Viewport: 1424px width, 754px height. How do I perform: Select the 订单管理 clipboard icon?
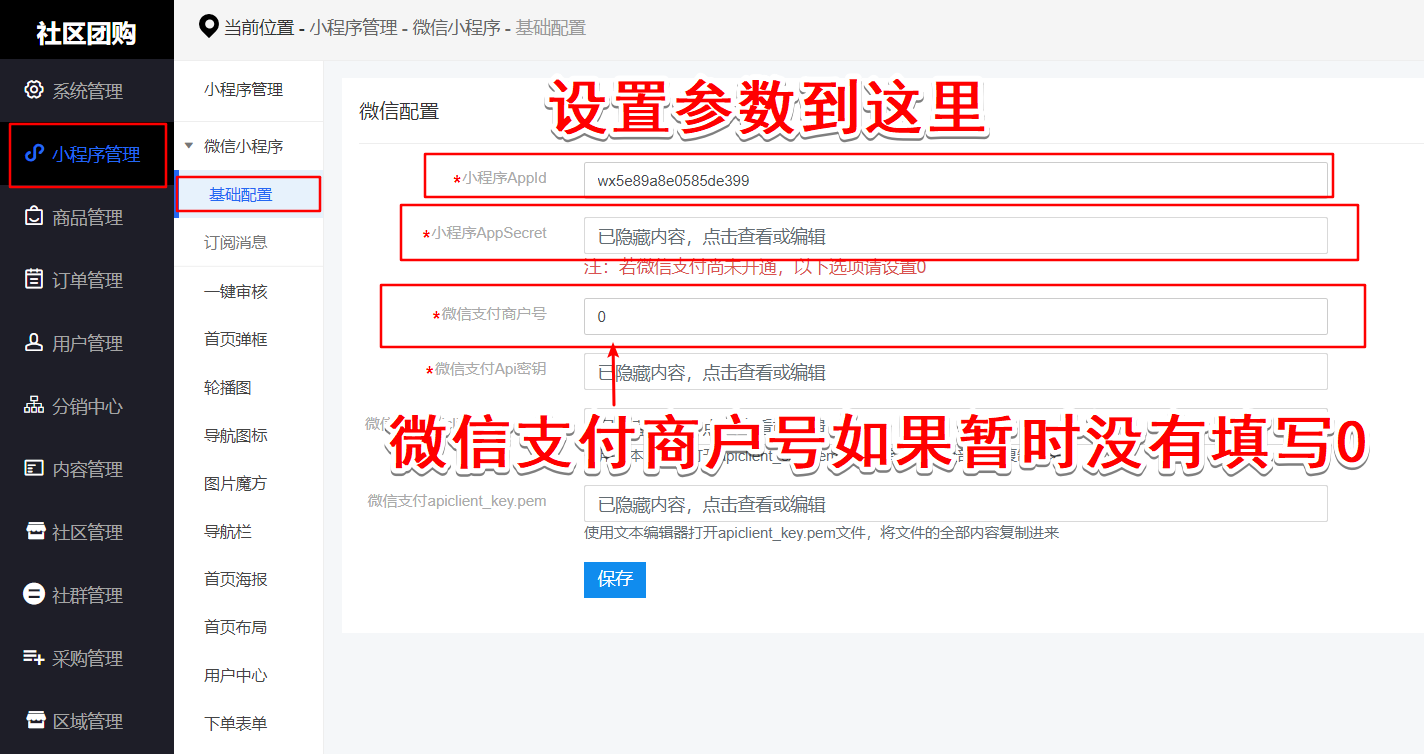tap(34, 280)
